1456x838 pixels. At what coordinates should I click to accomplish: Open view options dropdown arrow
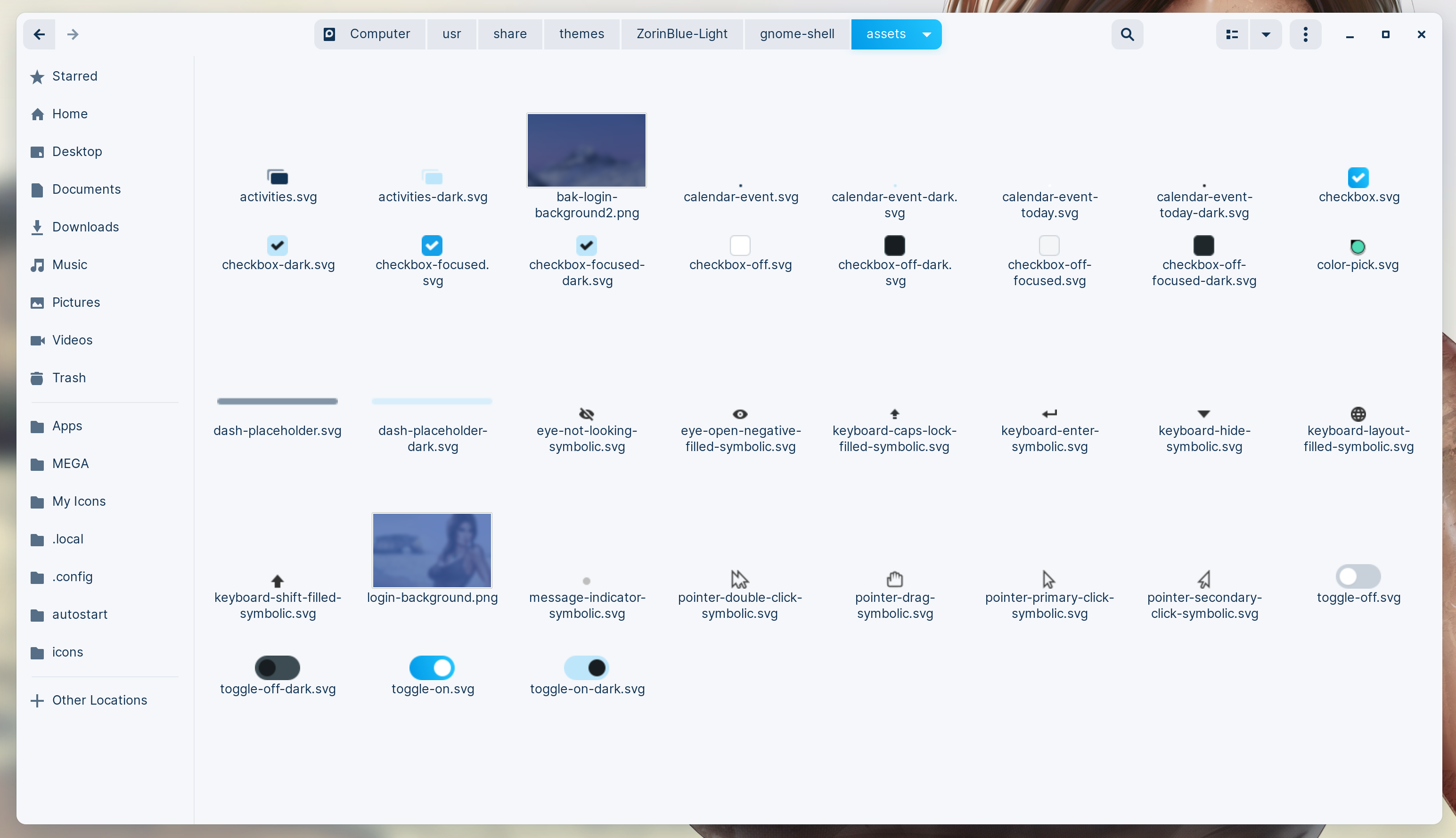[x=1266, y=34]
